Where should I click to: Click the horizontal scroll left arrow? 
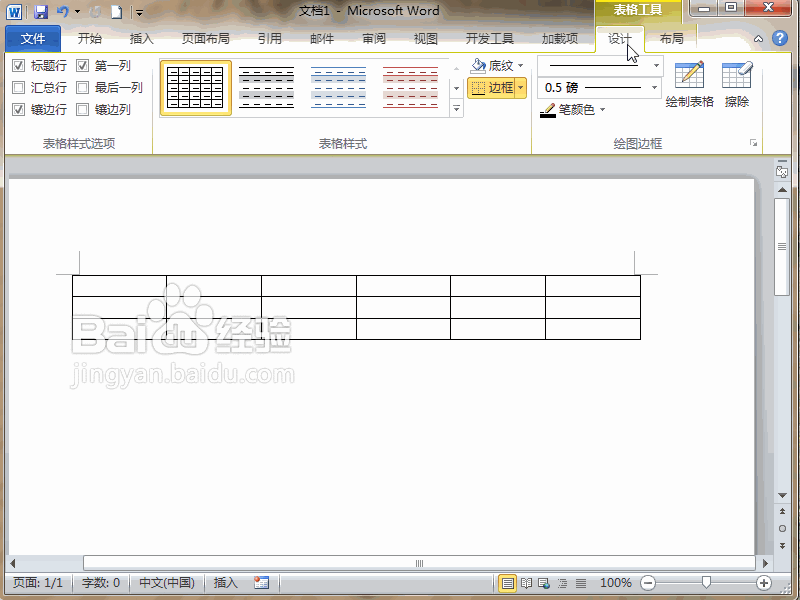click(12, 563)
